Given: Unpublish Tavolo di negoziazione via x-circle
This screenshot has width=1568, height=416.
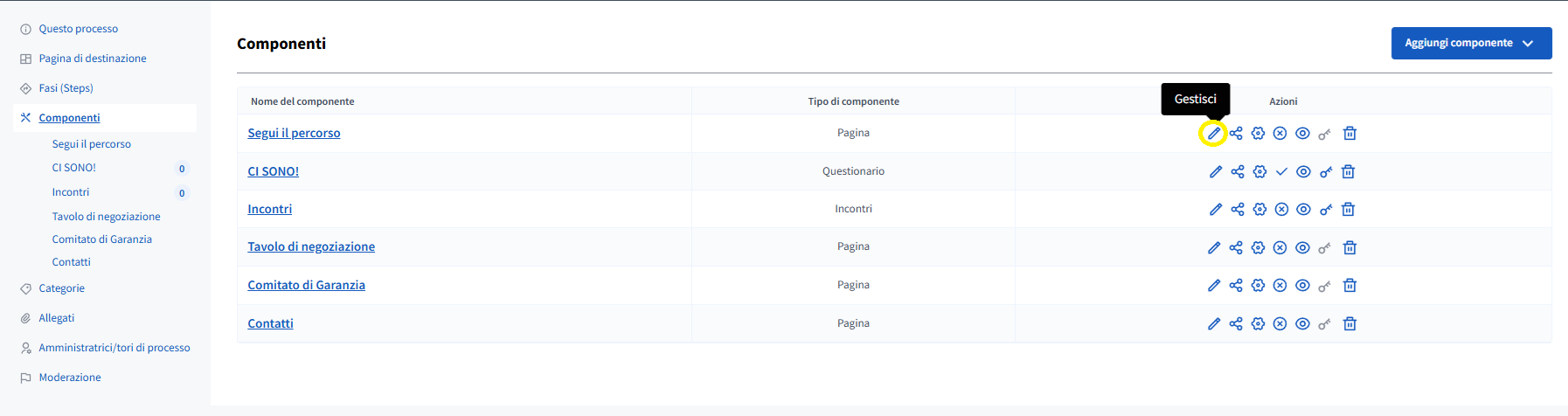Looking at the screenshot, I should [x=1280, y=248].
